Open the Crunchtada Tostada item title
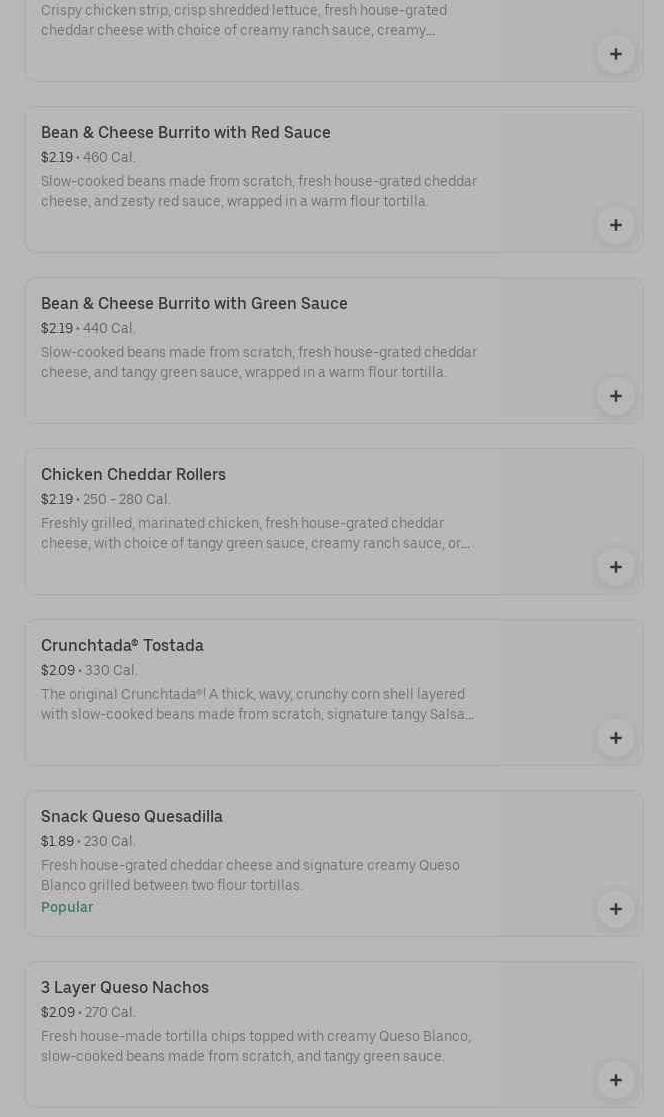This screenshot has width=664, height=1117. point(122,646)
